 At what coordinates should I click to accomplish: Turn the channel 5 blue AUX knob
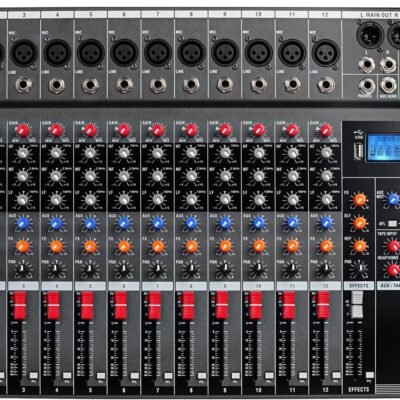pyautogui.click(x=90, y=223)
